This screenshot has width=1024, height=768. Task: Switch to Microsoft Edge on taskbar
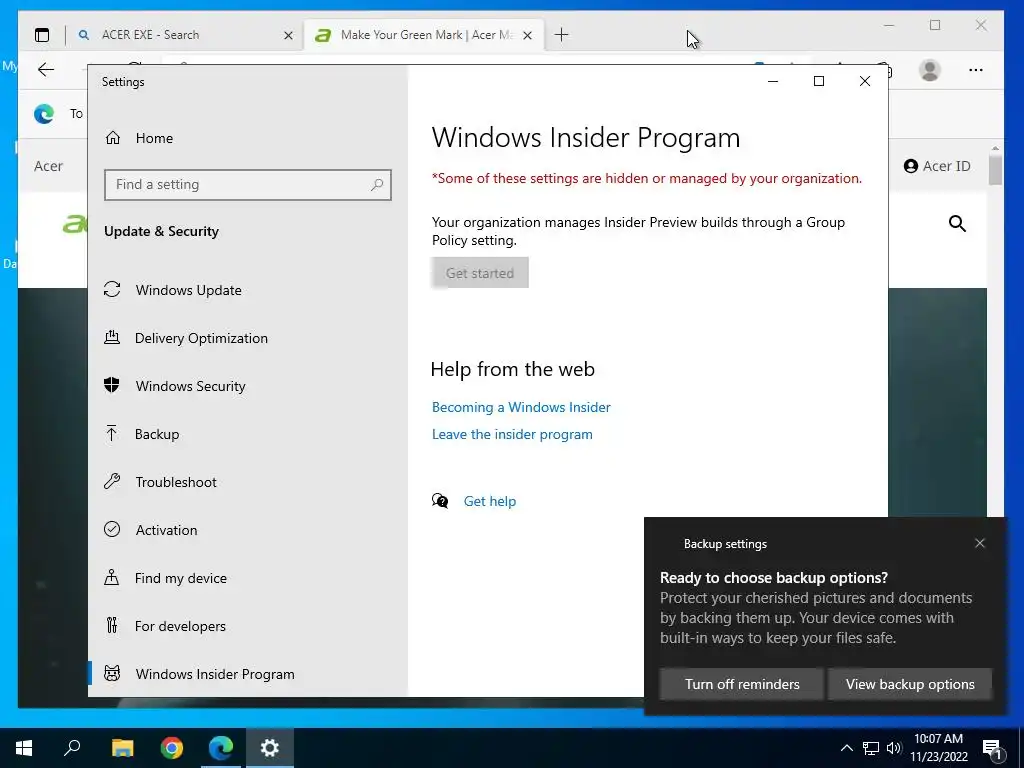coord(221,748)
